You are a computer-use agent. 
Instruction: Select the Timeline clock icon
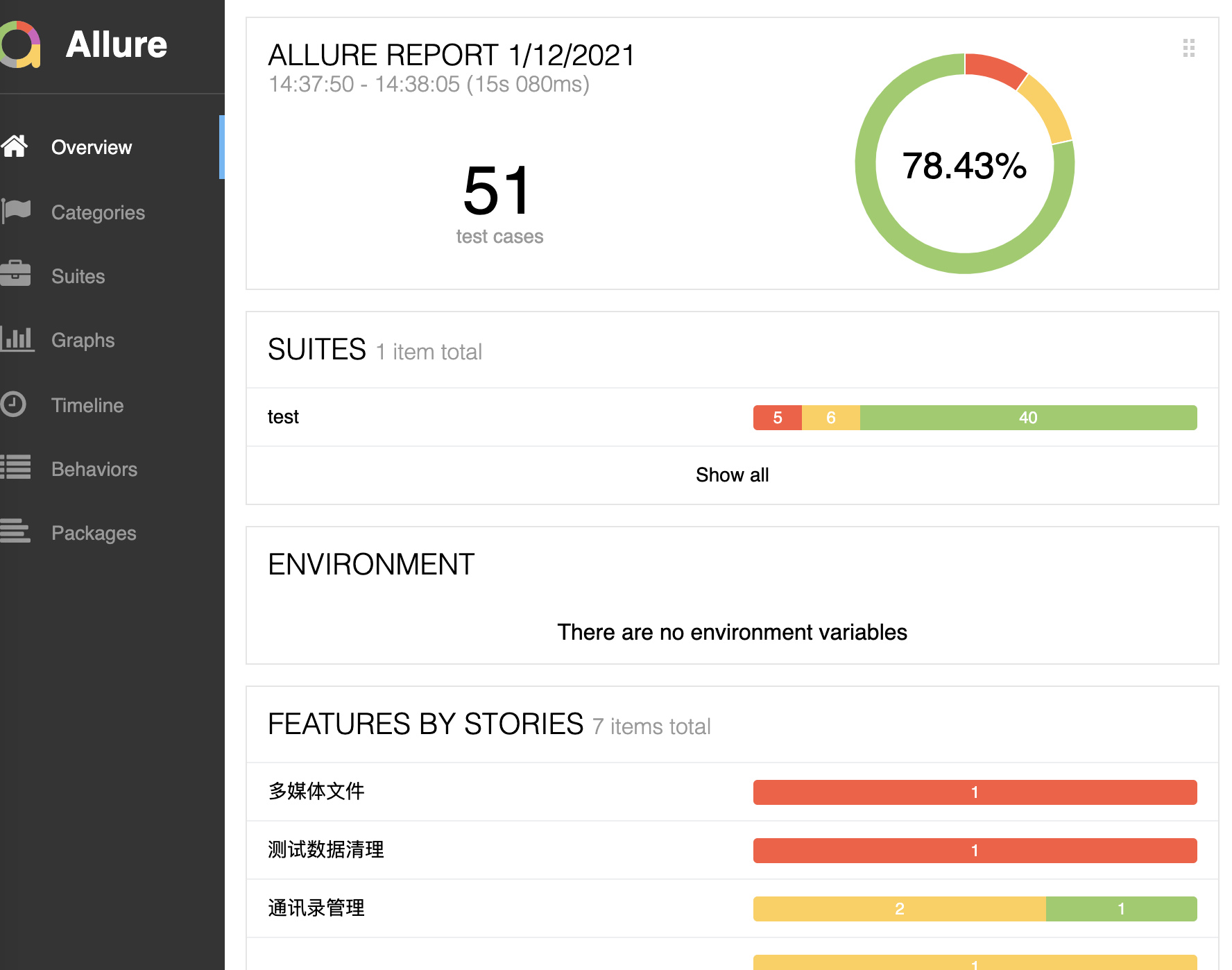click(14, 404)
